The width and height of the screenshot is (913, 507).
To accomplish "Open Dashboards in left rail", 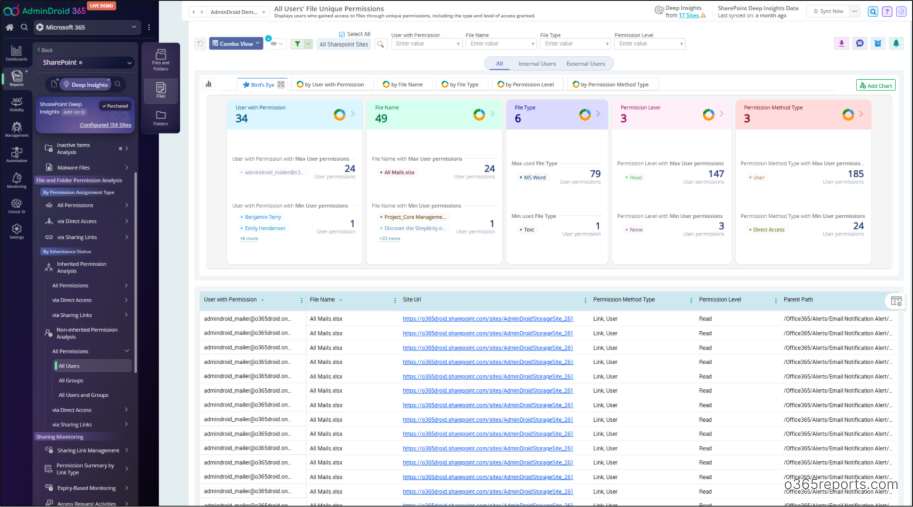I will [16, 53].
